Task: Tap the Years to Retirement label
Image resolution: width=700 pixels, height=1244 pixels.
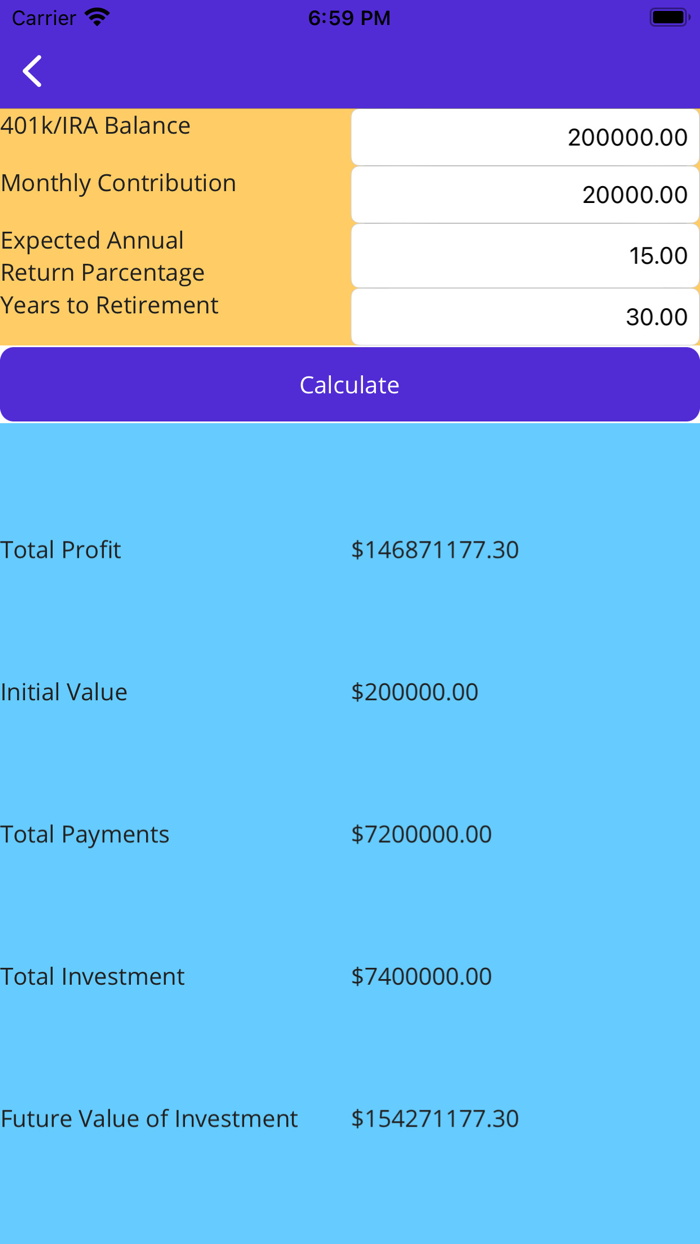Action: tap(110, 305)
